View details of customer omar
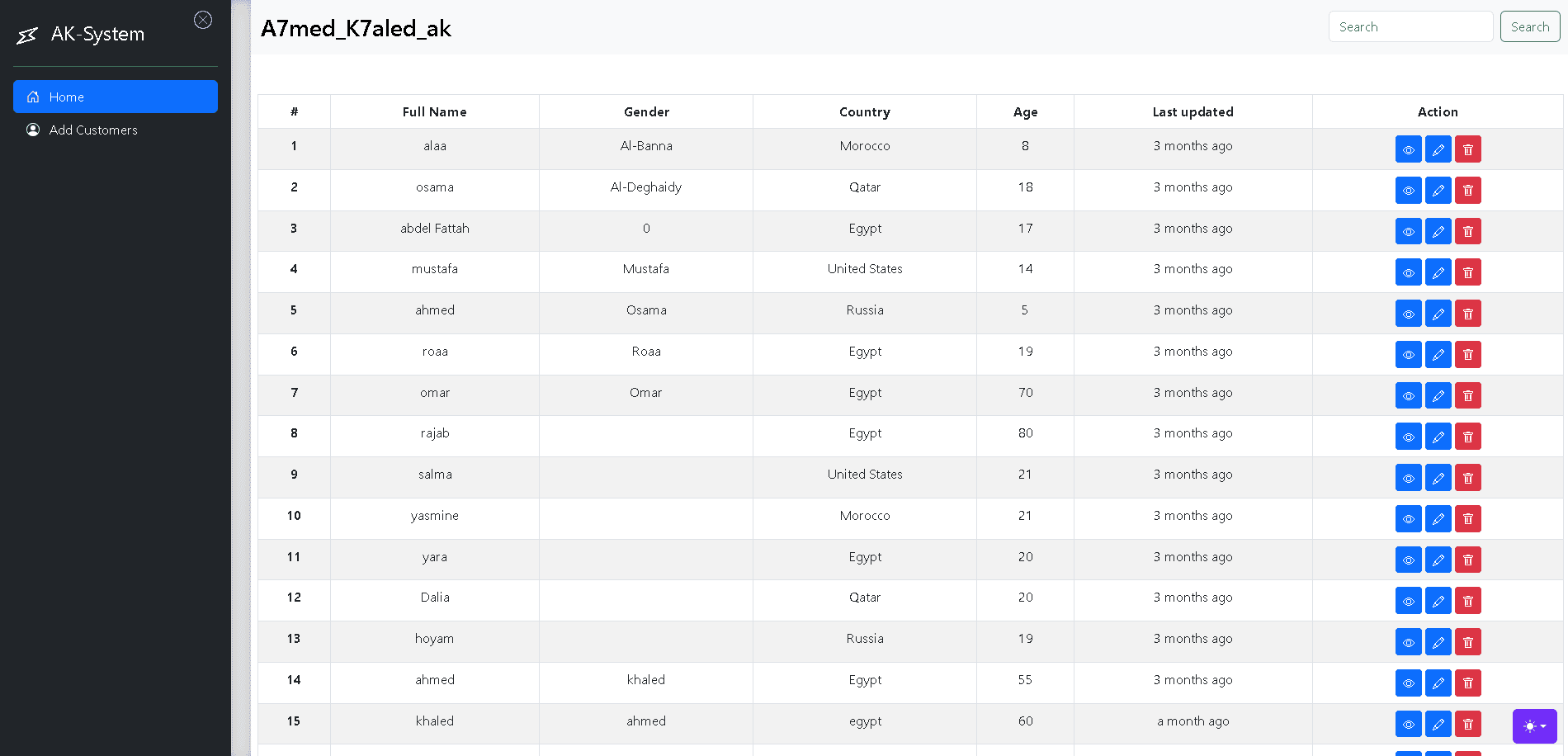1568x756 pixels. (x=1408, y=396)
